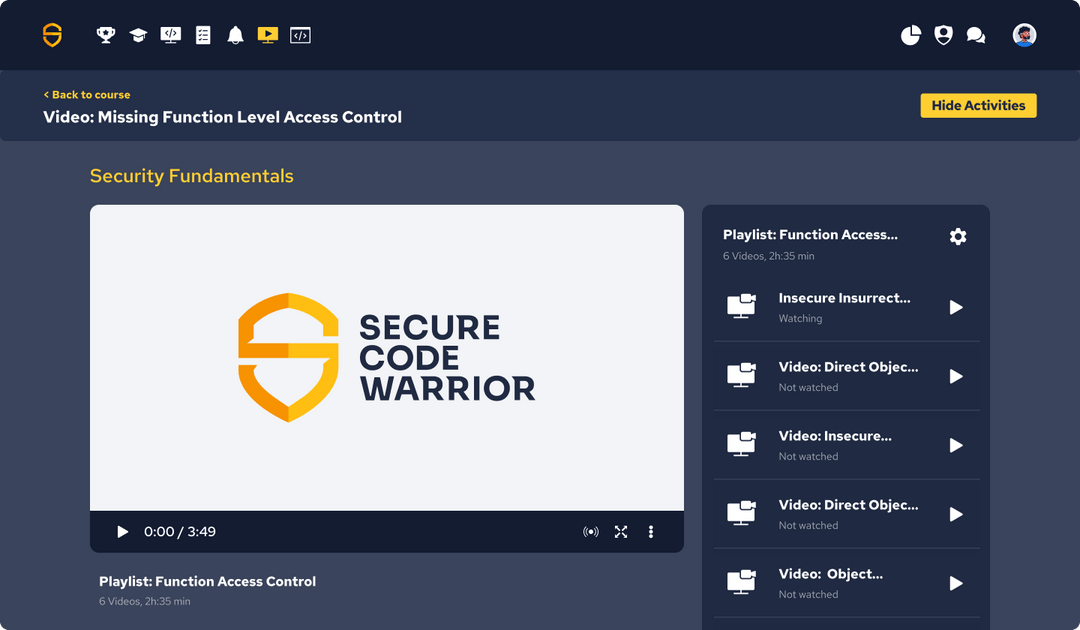This screenshot has width=1080, height=630.
Task: Open the notifications bell
Action: 236,34
